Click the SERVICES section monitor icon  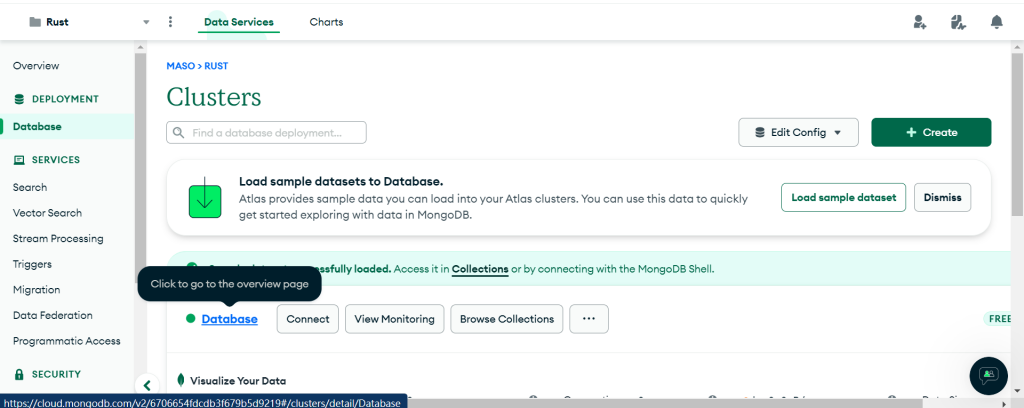tap(19, 160)
